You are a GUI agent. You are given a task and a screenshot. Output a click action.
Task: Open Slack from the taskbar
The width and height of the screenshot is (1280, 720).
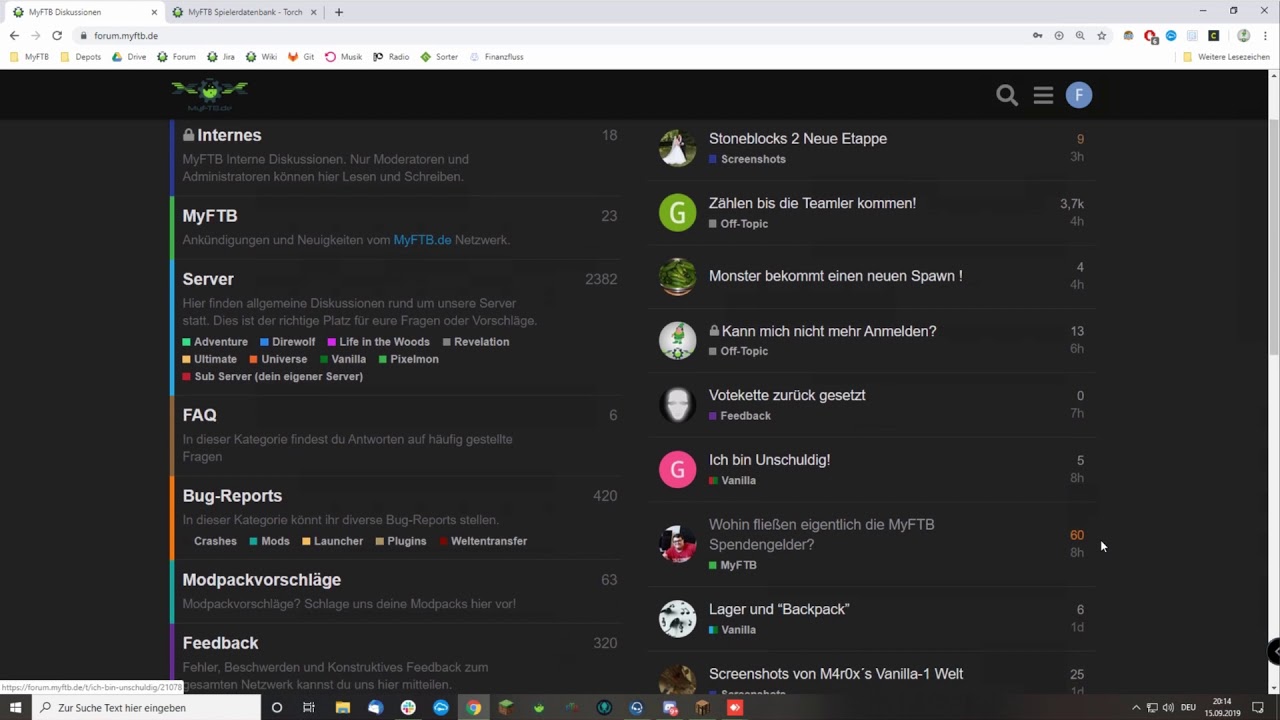408,707
